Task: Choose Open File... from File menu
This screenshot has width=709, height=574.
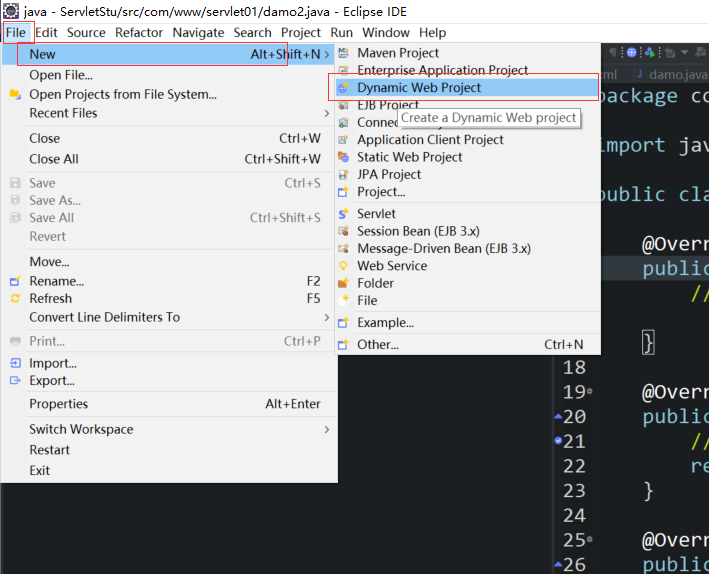Action: [x=170, y=75]
